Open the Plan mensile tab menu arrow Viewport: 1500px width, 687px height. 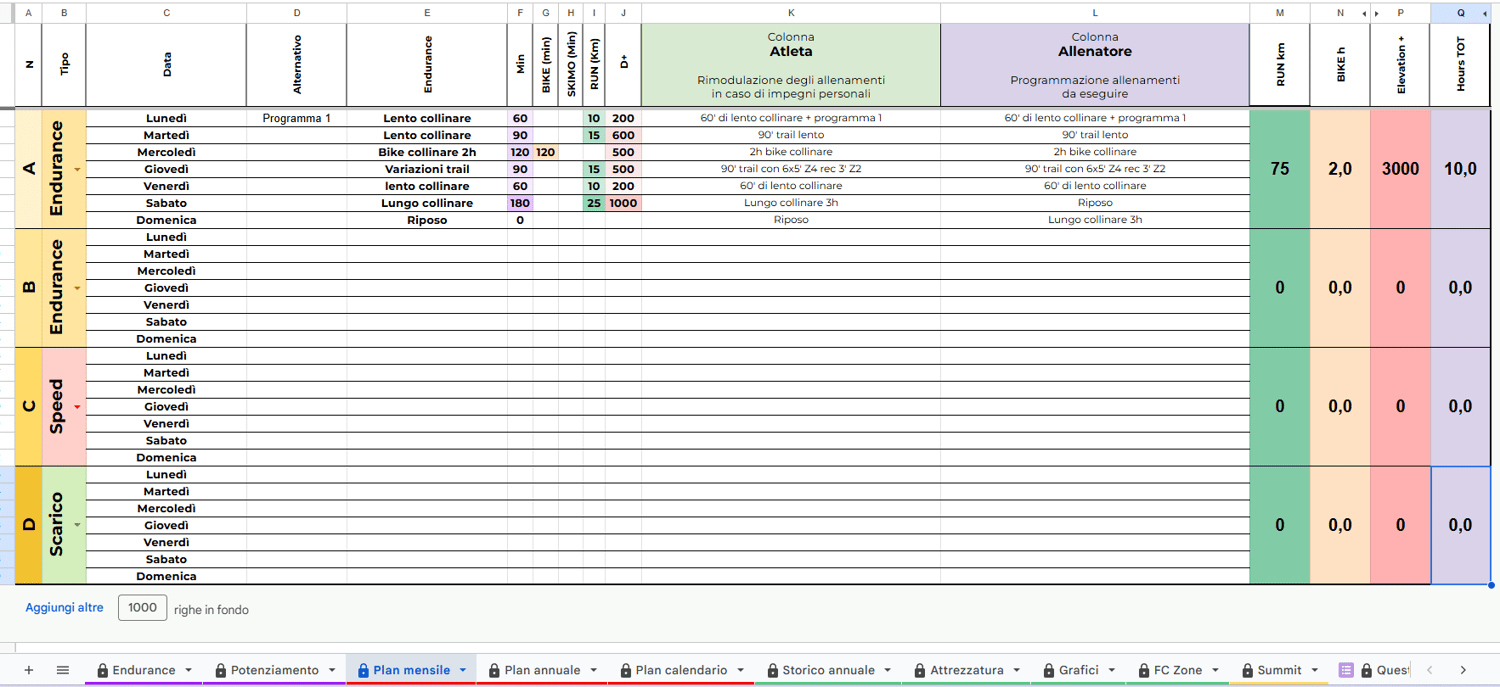(463, 670)
